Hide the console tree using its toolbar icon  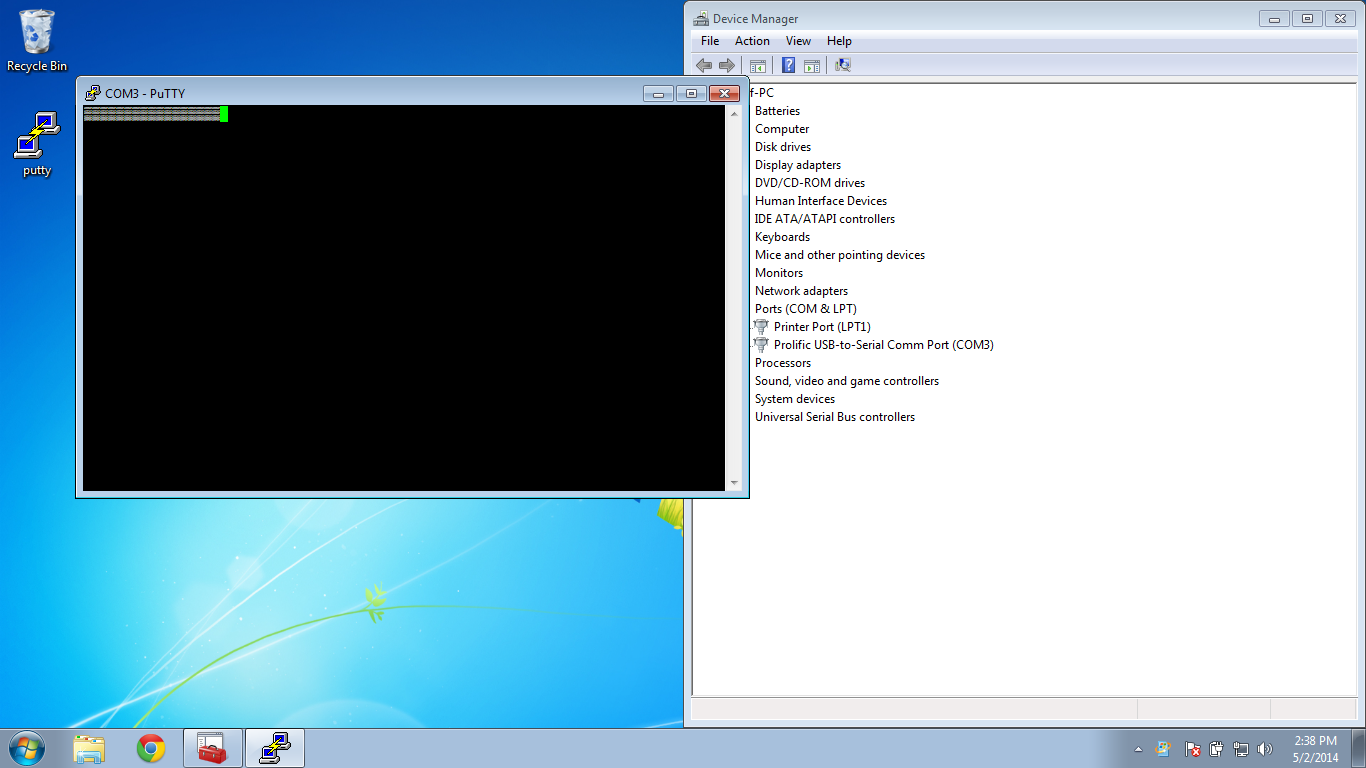pyautogui.click(x=758, y=65)
